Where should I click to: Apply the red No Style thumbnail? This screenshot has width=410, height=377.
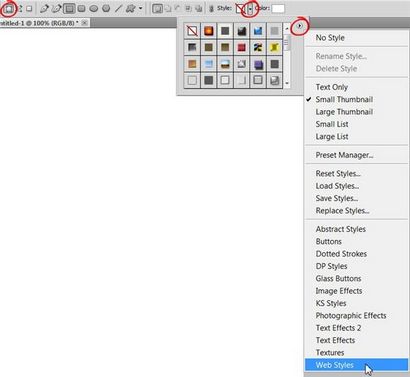192,31
